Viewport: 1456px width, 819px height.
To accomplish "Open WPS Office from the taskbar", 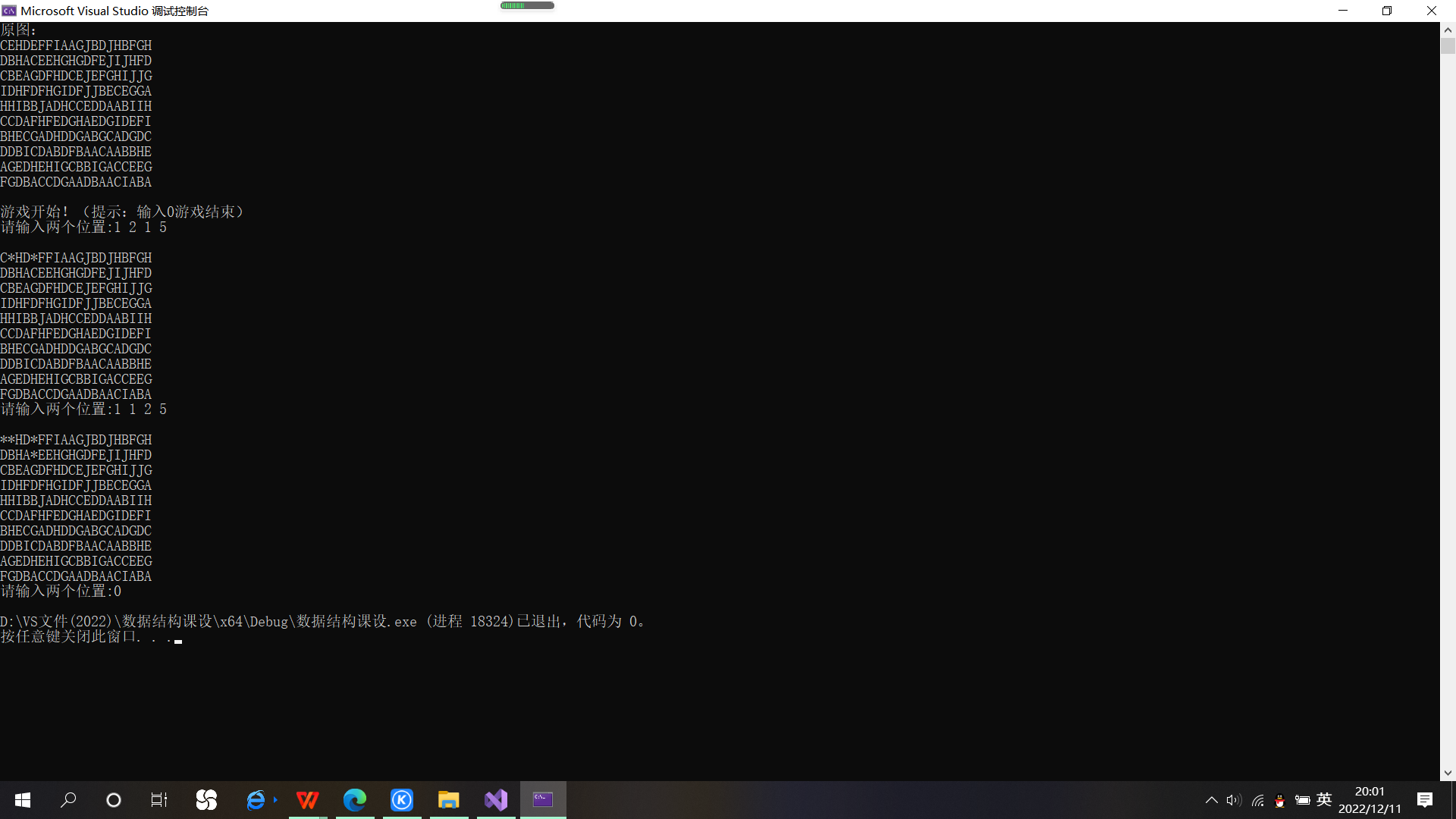I will click(x=307, y=800).
